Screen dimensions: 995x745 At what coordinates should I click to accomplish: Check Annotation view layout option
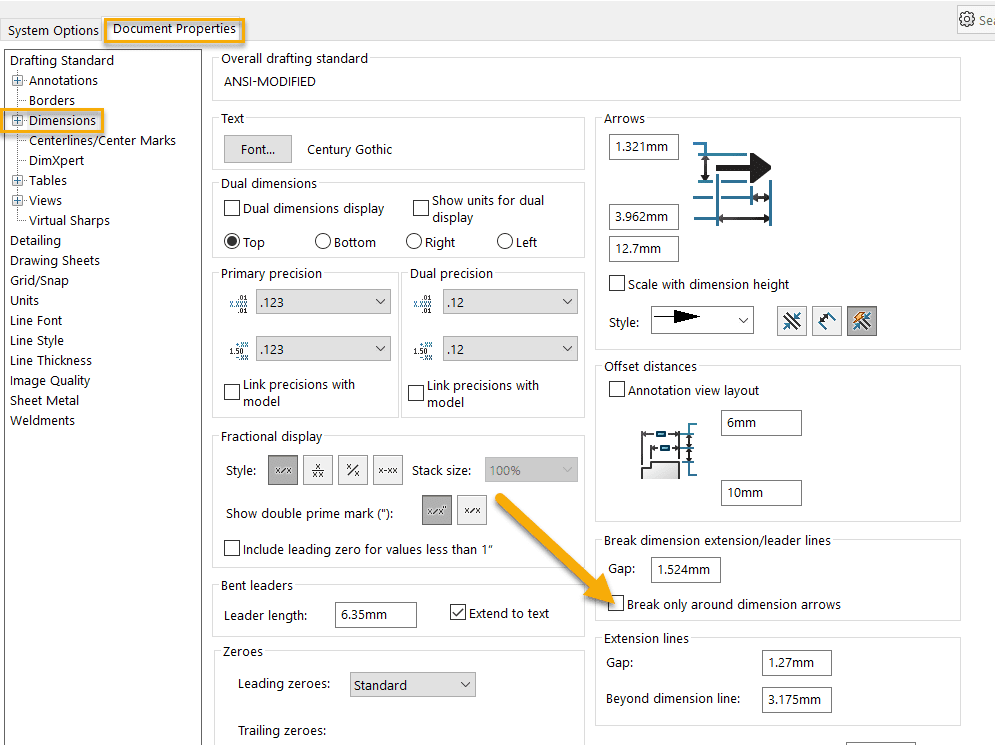pyautogui.click(x=617, y=389)
